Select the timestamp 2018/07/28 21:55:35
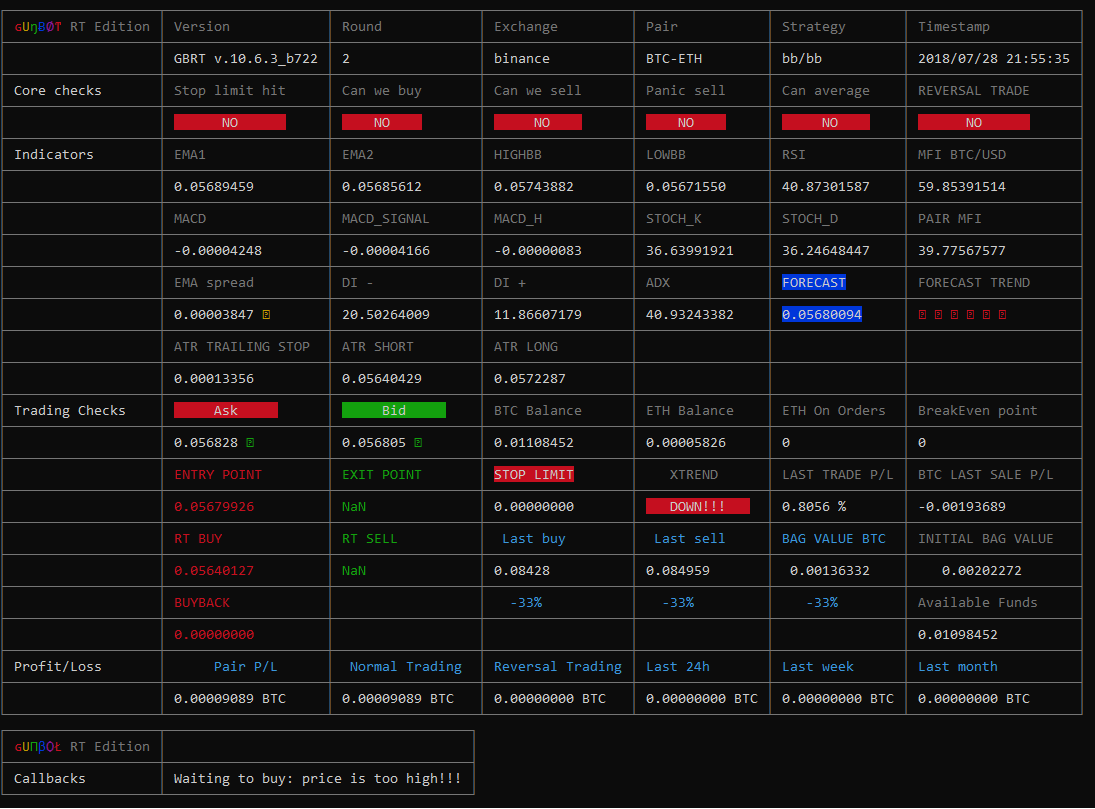1095x809 pixels. tap(994, 59)
